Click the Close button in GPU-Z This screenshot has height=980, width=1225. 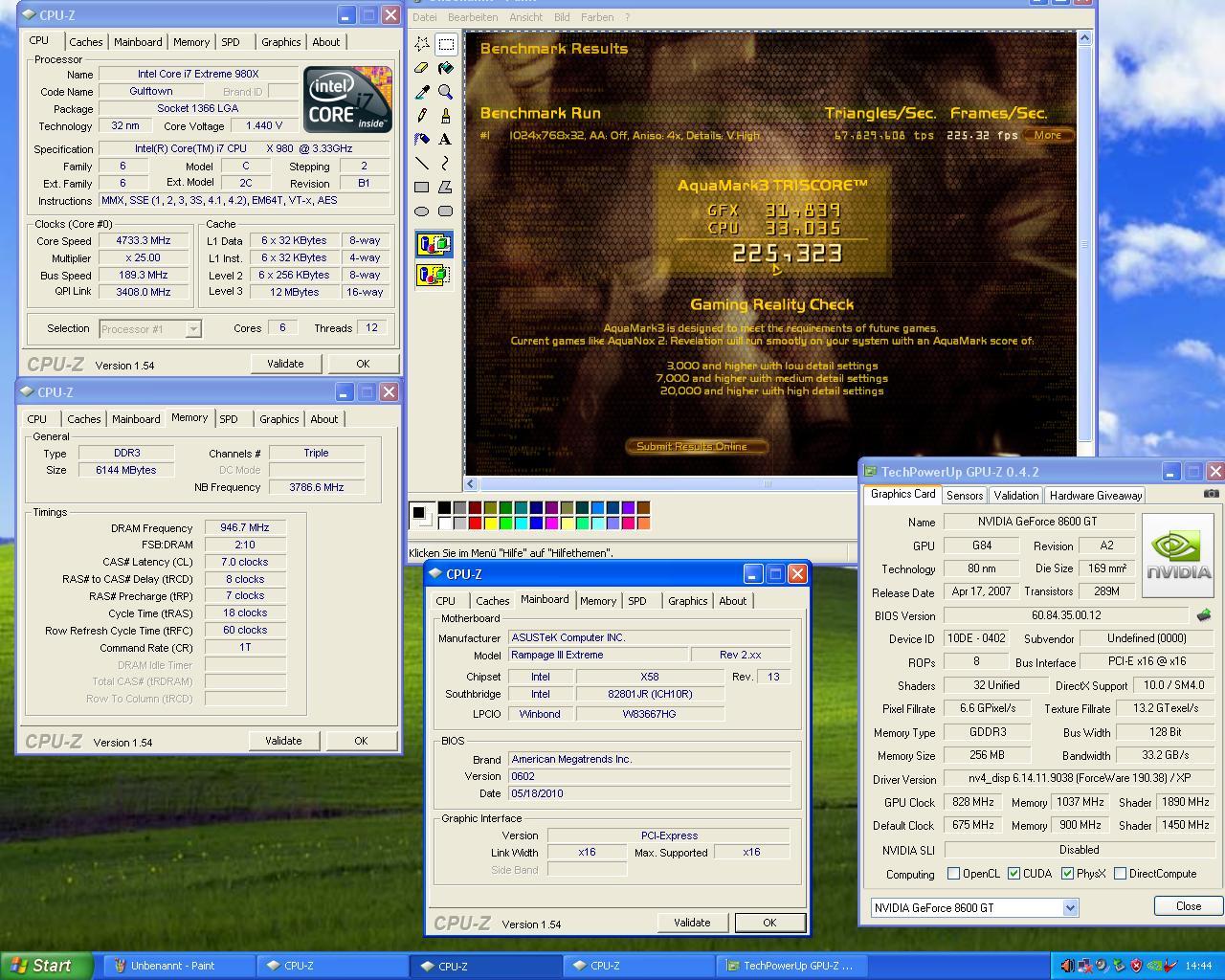[x=1189, y=906]
